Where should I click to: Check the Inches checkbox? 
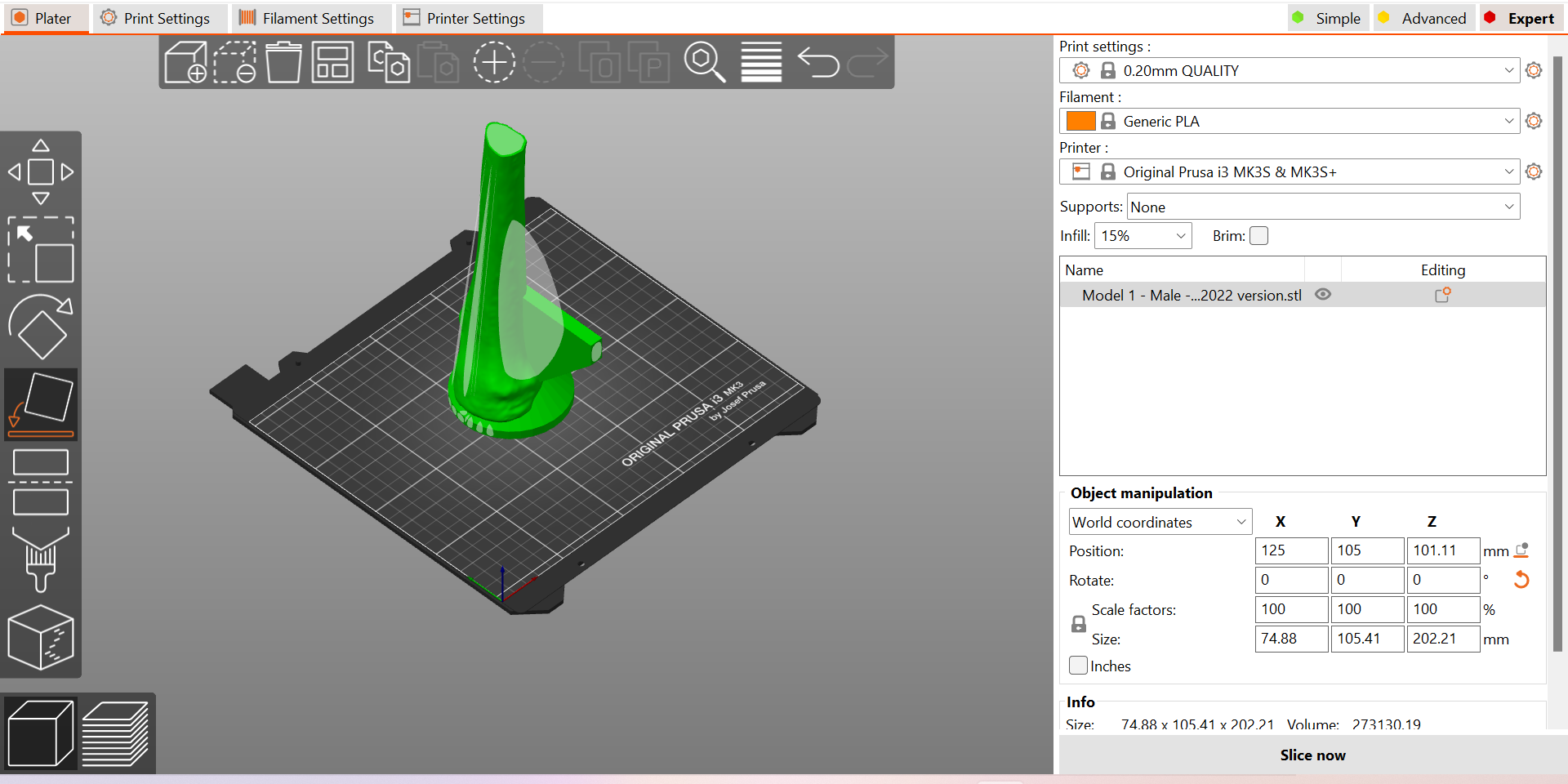pos(1079,666)
